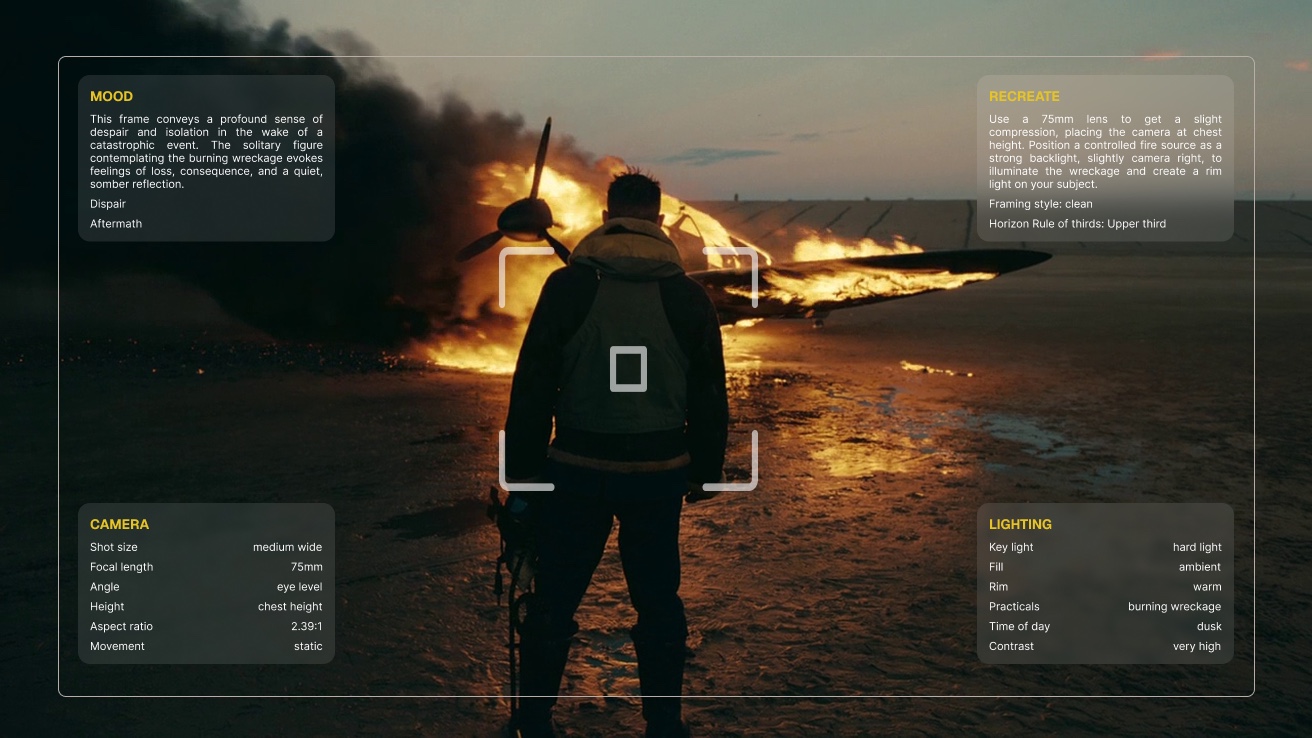Click the Aftermath mood tag
This screenshot has height=738, width=1312.
point(116,224)
